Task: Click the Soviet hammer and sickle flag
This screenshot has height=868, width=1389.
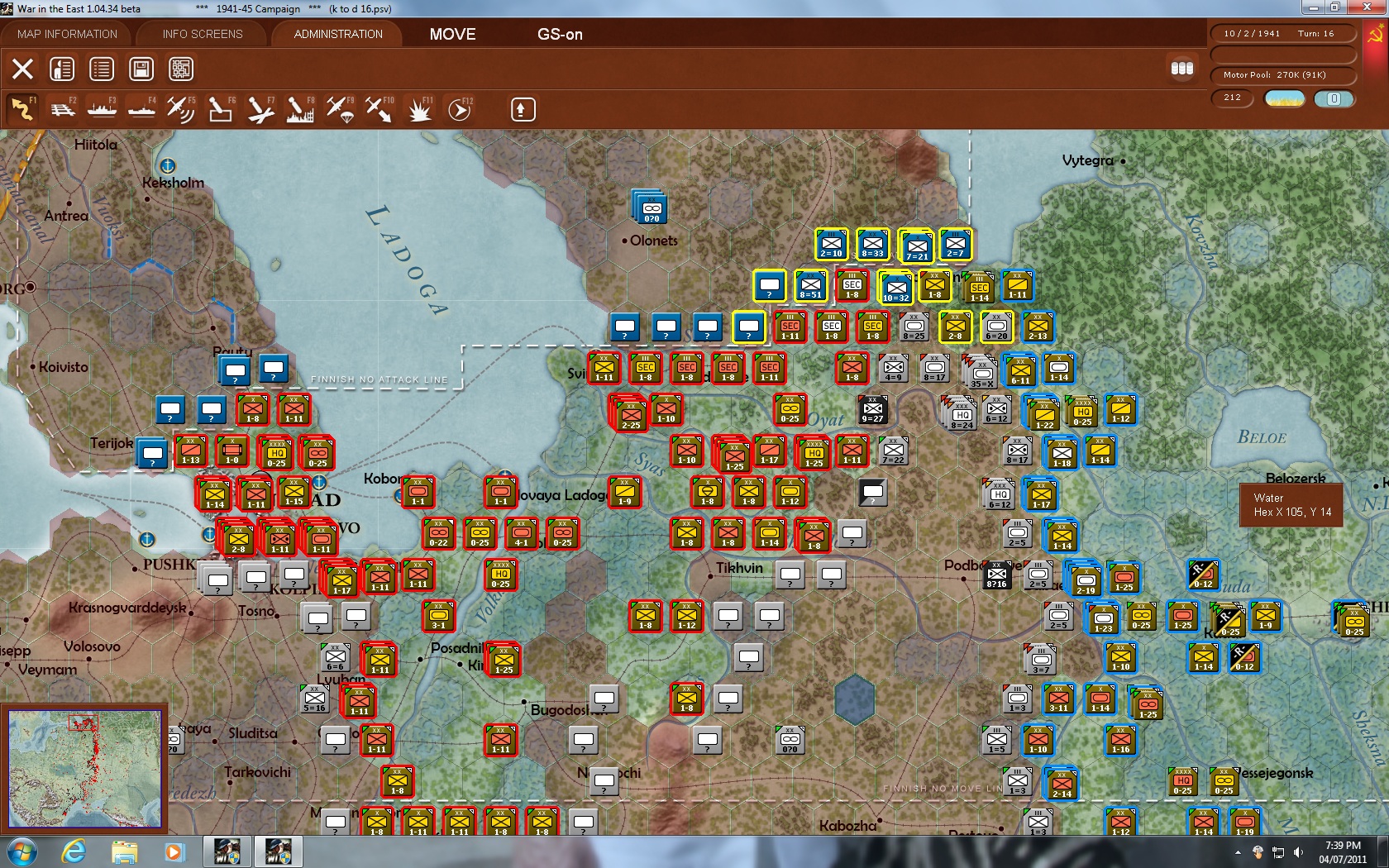Action: click(x=1376, y=35)
